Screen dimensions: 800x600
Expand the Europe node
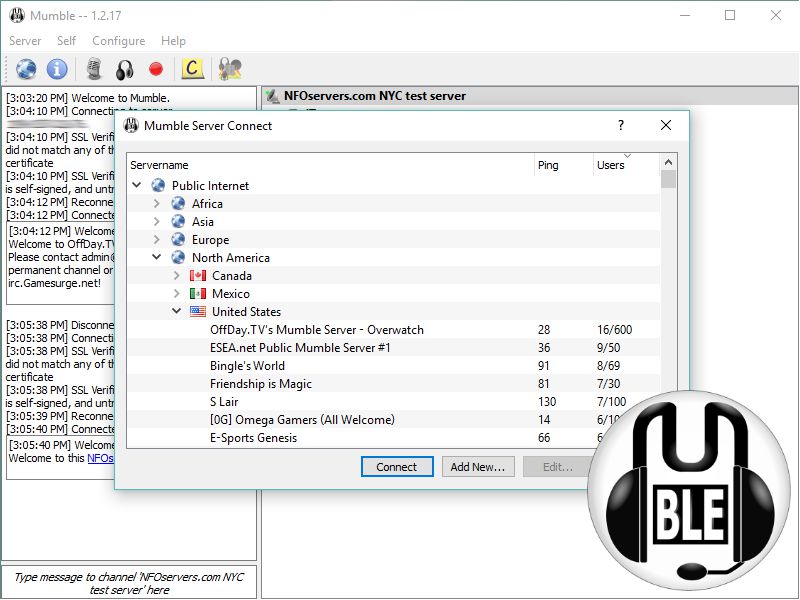157,239
